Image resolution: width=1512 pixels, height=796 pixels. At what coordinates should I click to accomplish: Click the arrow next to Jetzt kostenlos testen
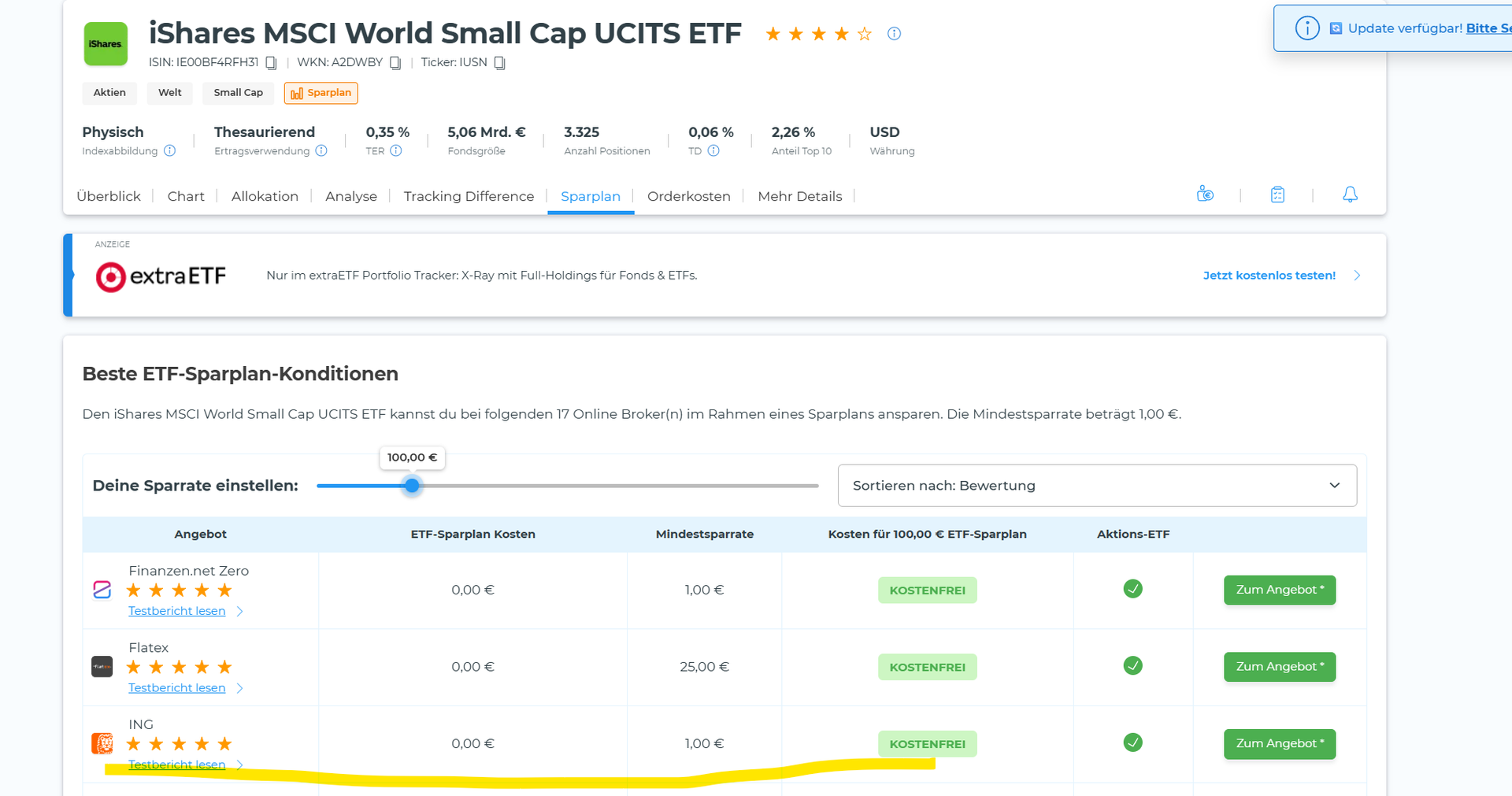pos(1357,276)
